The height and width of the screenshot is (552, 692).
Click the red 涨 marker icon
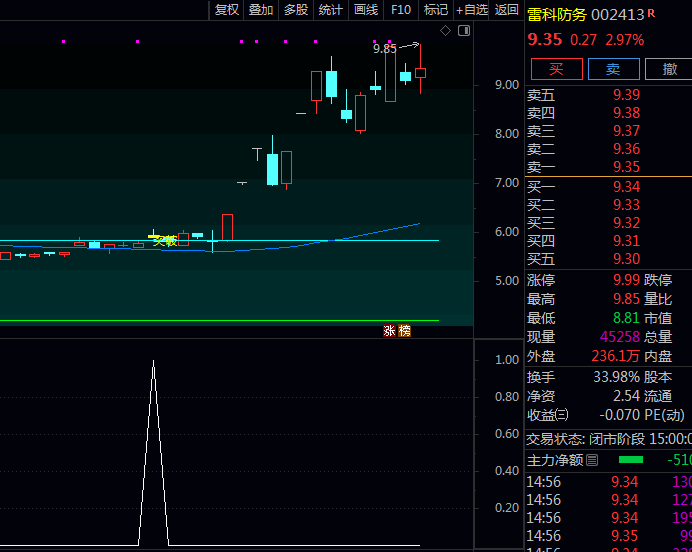point(389,331)
